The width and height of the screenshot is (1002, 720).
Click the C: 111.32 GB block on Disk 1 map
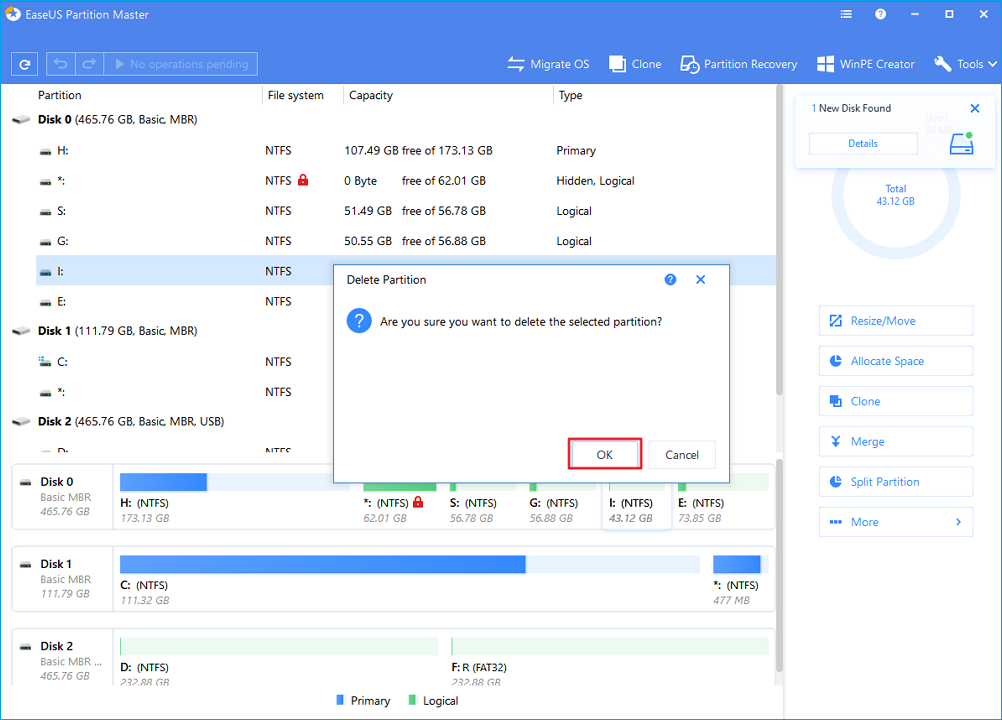[x=410, y=580]
